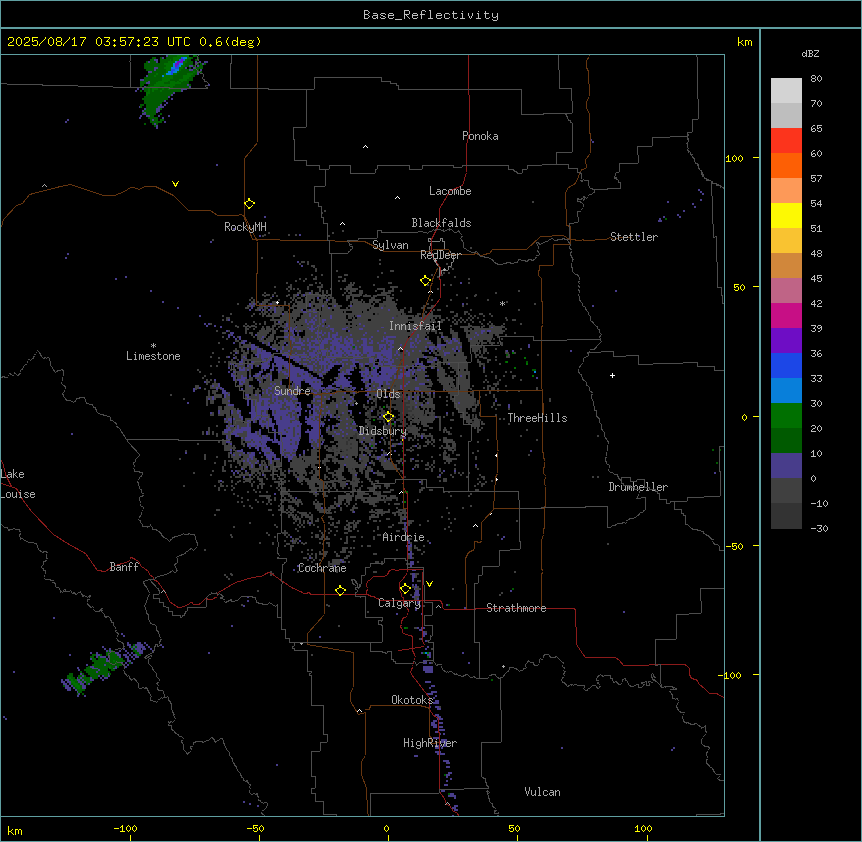Click the yellow diamond marker above Calgary label

tap(405, 589)
